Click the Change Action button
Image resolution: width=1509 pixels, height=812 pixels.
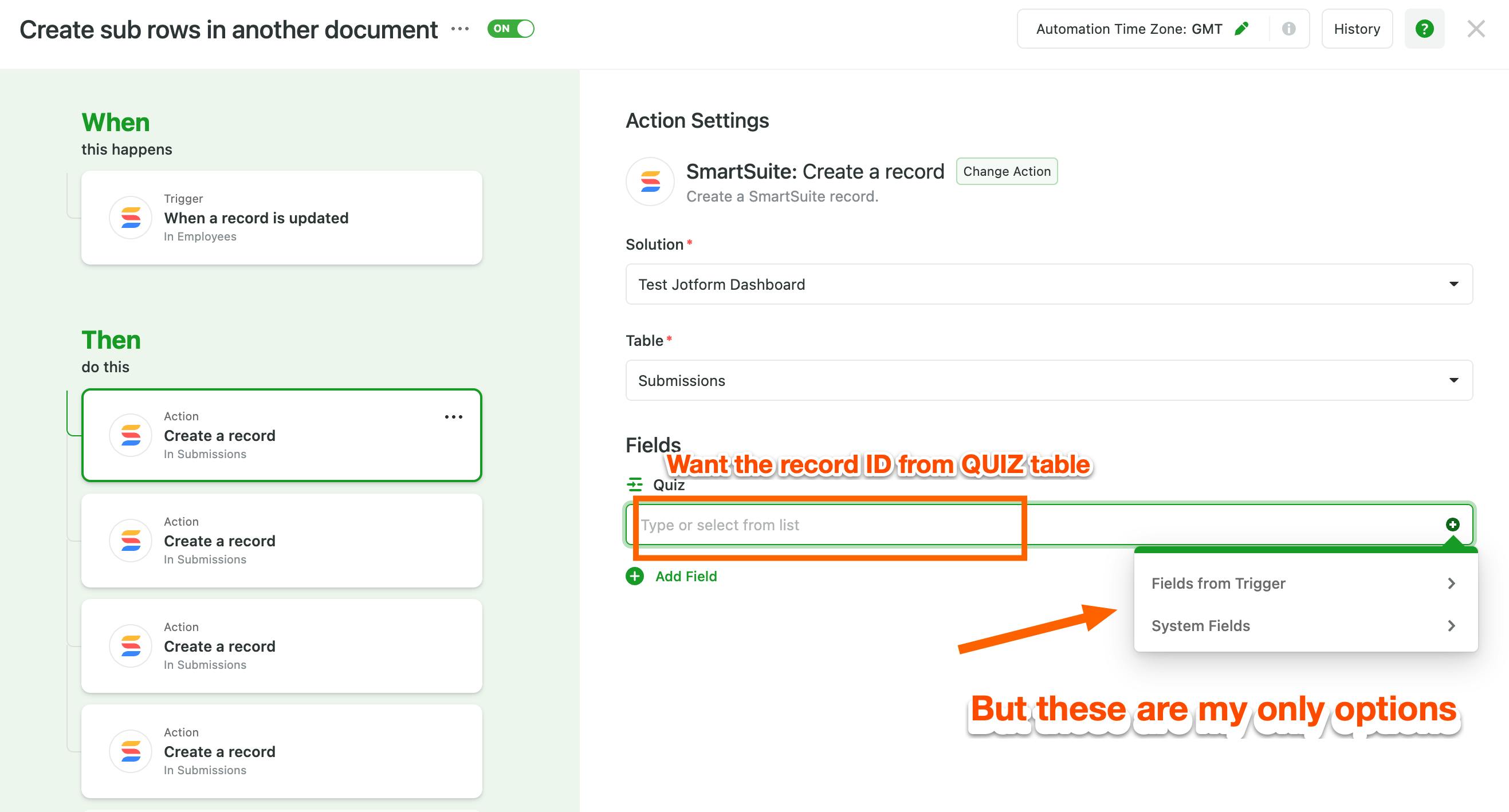click(1007, 171)
